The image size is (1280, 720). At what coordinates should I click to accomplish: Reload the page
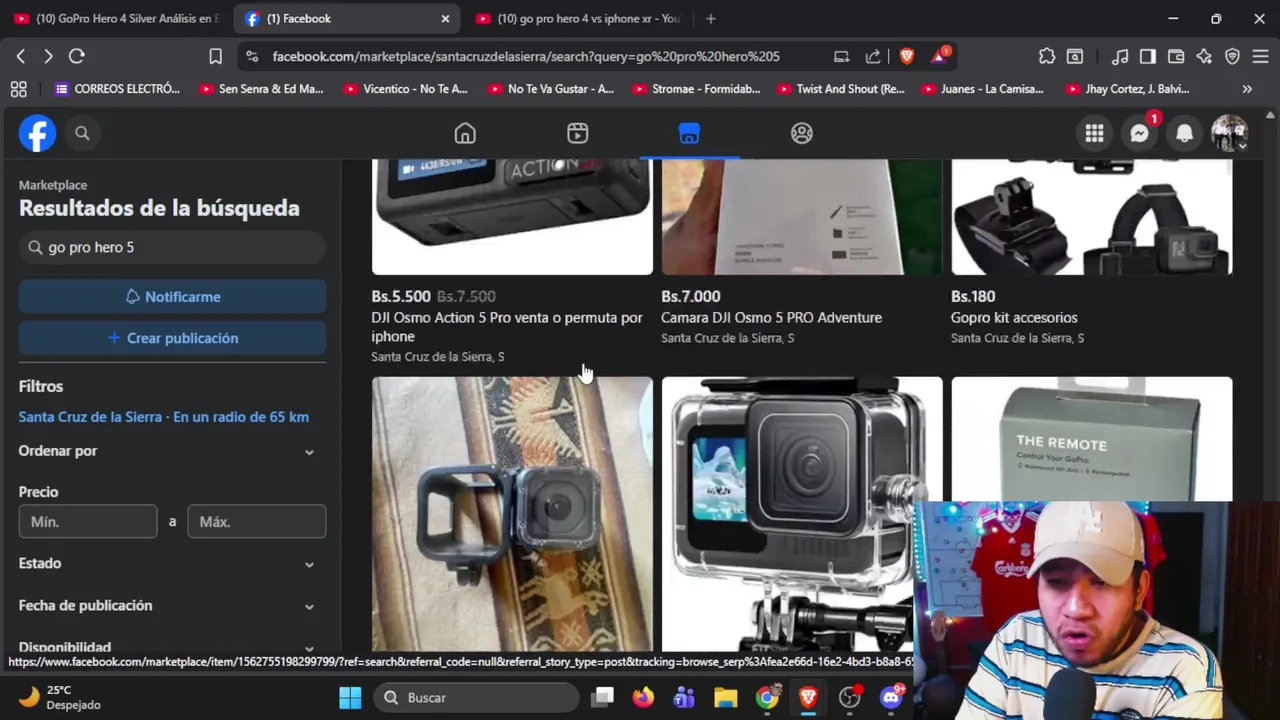coord(77,56)
